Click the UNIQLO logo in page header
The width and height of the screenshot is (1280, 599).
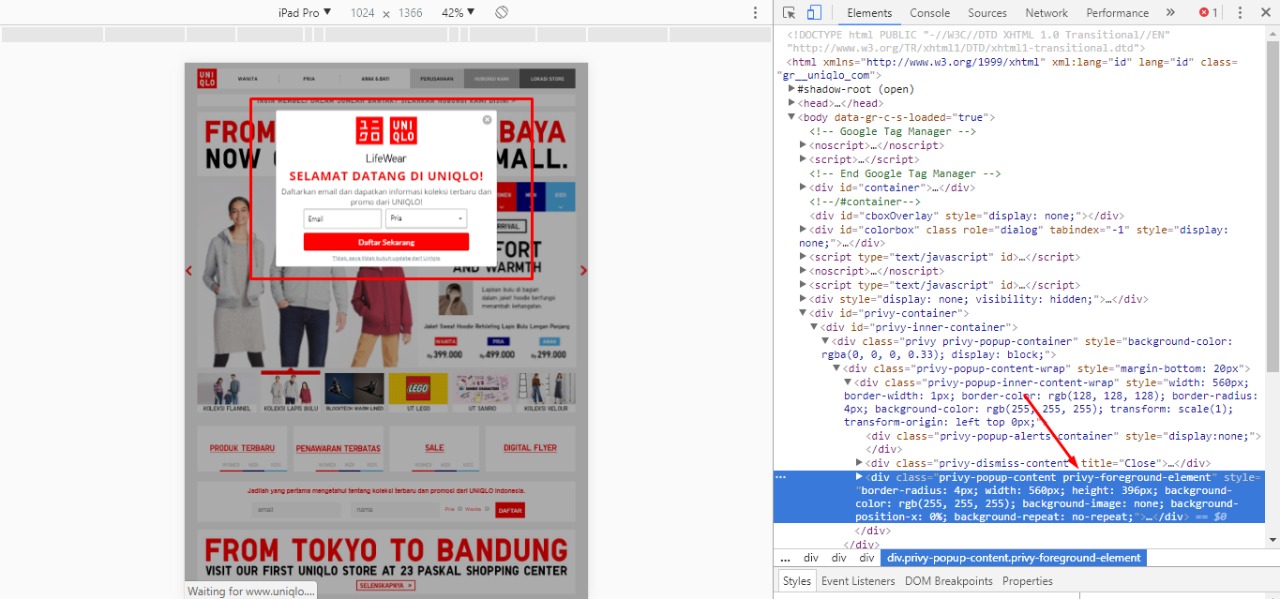(206, 79)
